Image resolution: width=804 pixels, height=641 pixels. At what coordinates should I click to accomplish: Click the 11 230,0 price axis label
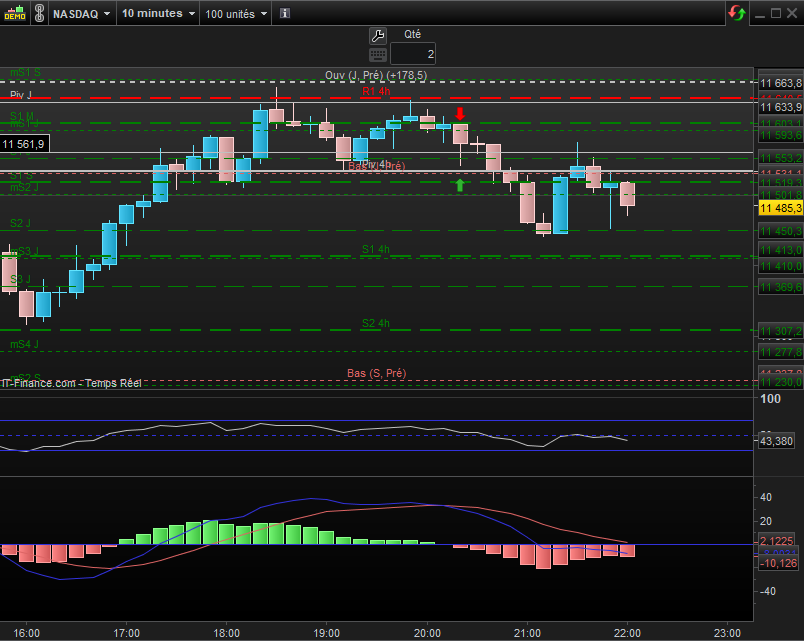781,382
